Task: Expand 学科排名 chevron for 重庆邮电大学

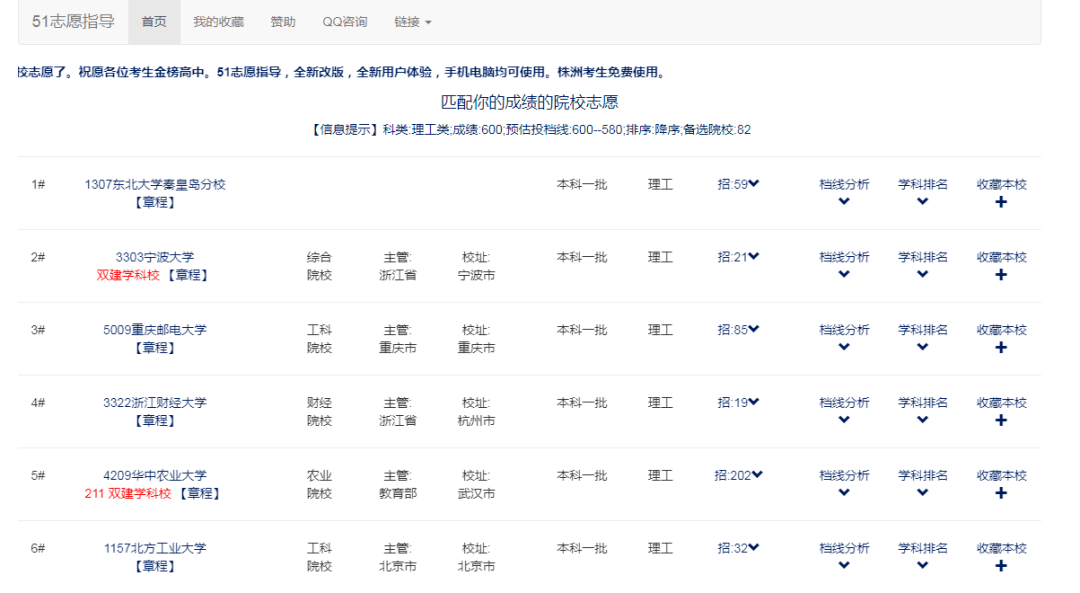Action: coord(922,348)
